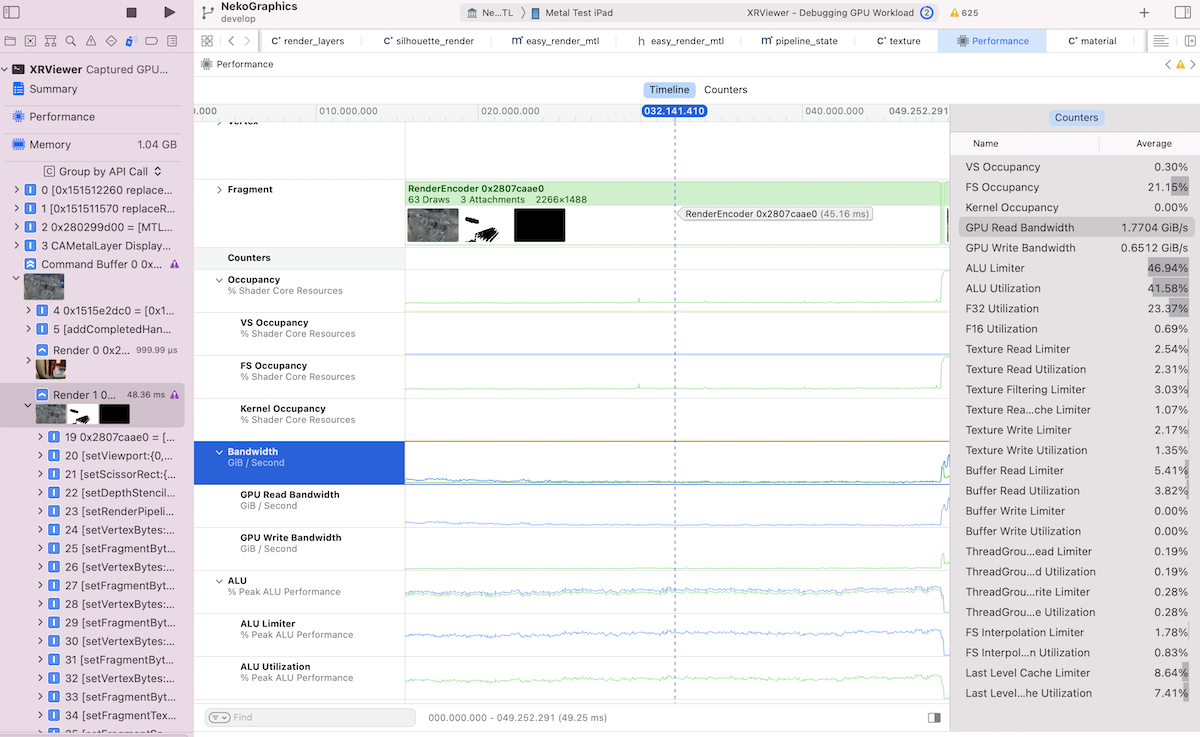The image size is (1200, 737).
Task: Open the Issue navigator warning icon
Action: pyautogui.click(x=90, y=42)
